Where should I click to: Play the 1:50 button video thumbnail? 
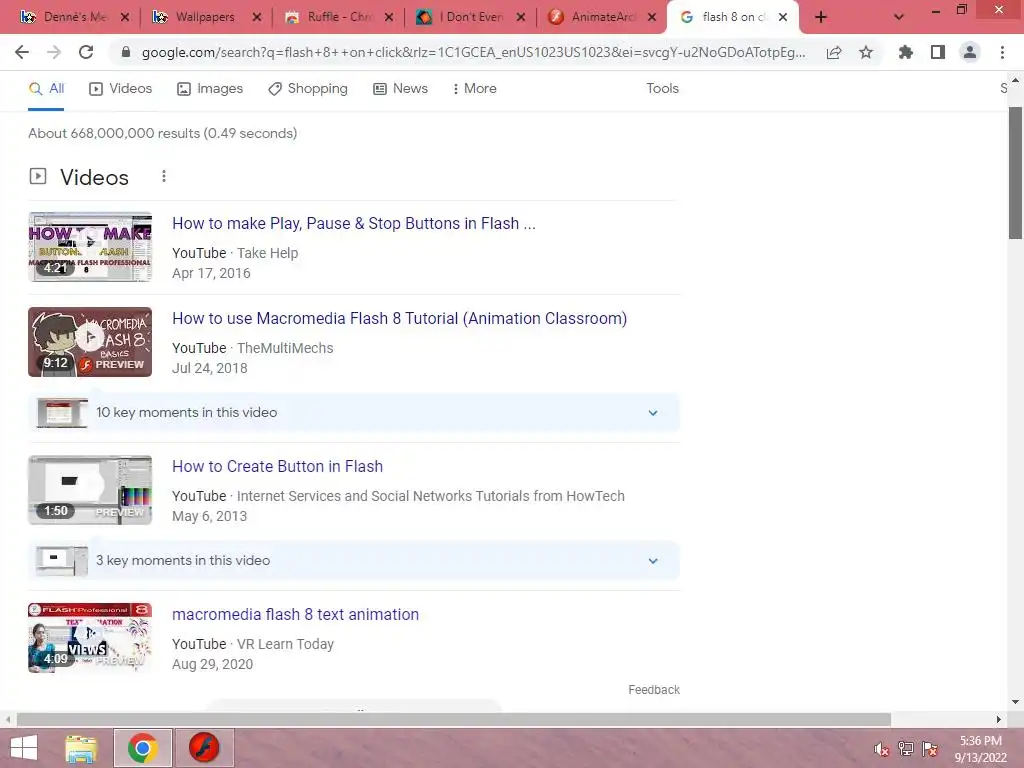click(x=90, y=490)
